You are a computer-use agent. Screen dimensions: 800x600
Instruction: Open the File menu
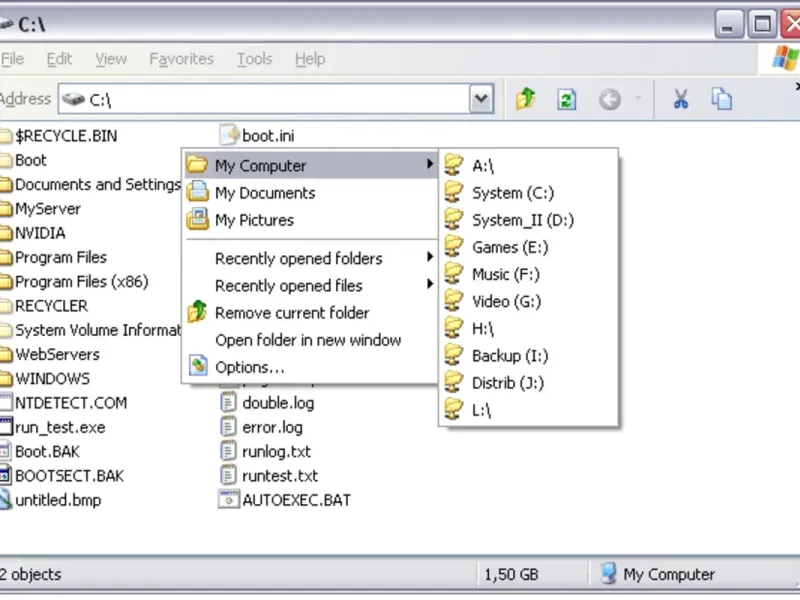click(x=12, y=59)
